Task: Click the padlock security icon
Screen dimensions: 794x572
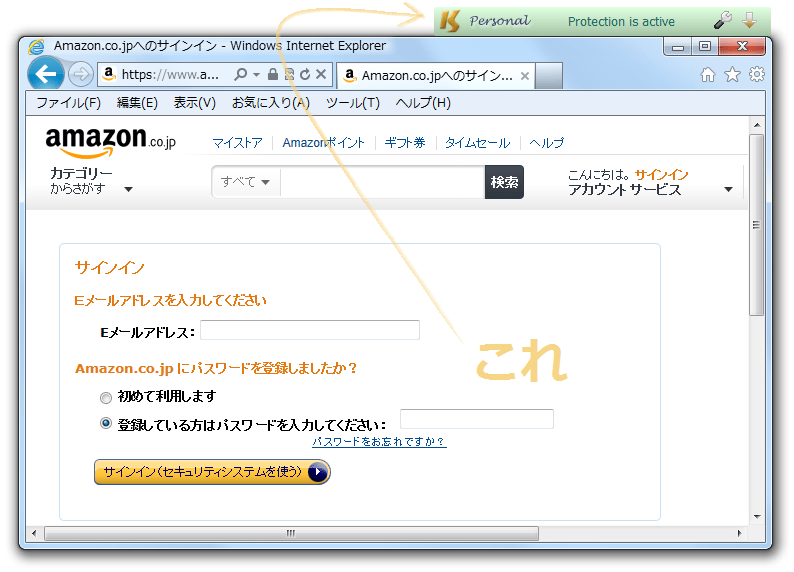Action: tap(272, 74)
